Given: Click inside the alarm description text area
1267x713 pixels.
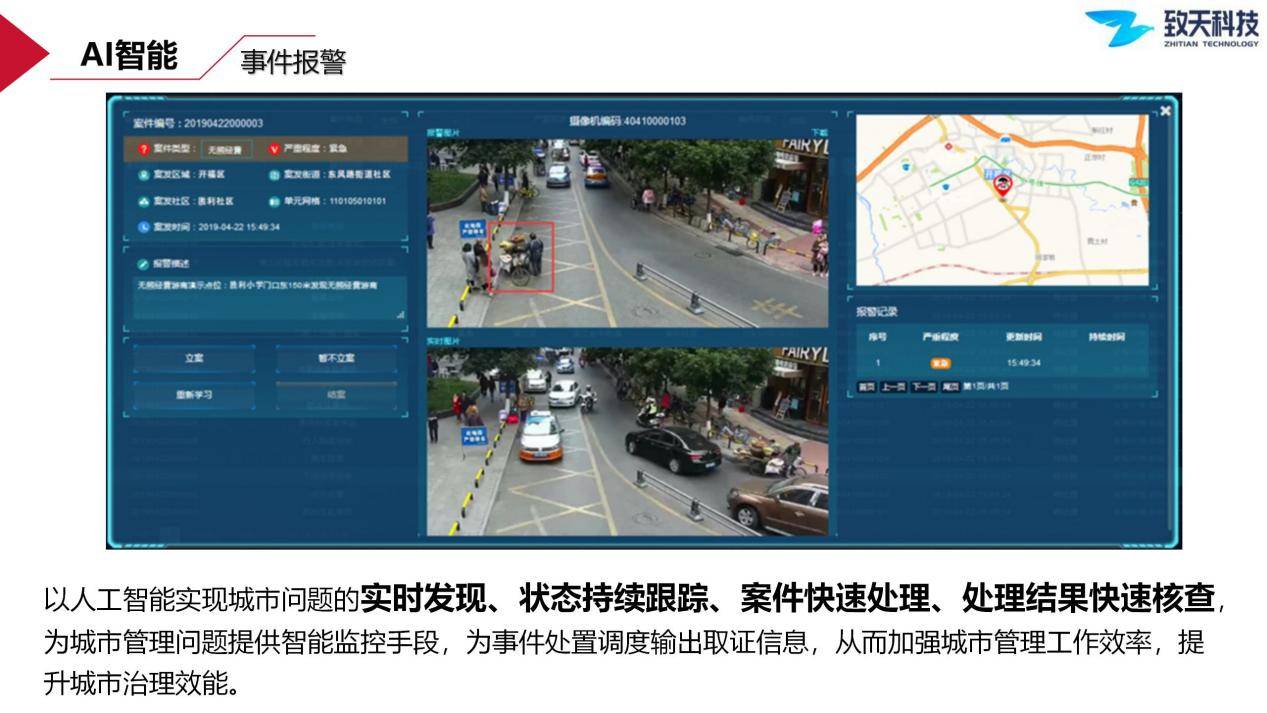Looking at the screenshot, I should 270,298.
